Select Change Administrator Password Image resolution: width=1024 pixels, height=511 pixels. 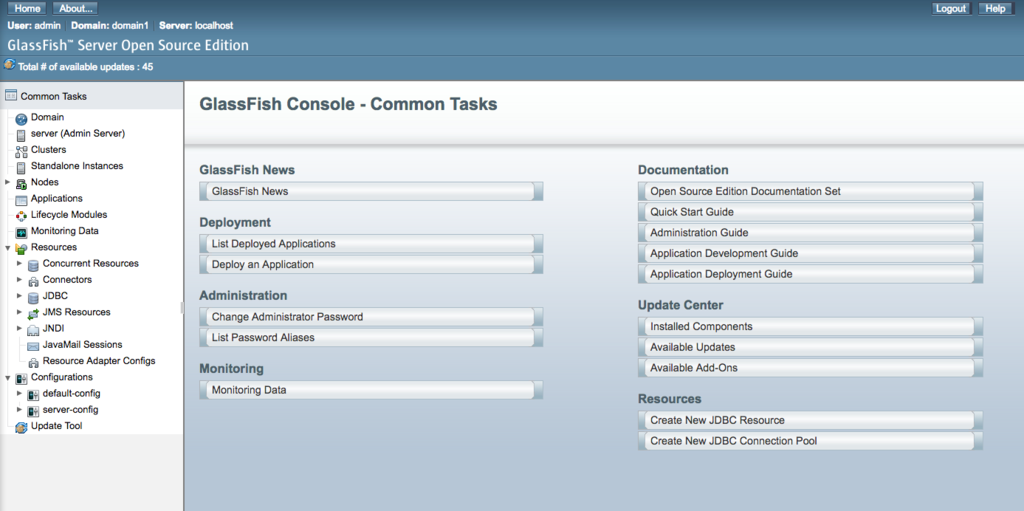coord(371,317)
